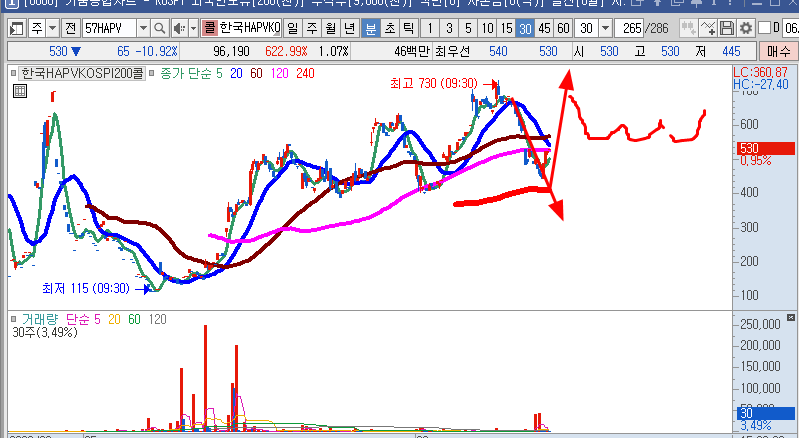Viewport: 799px width, 438px height.
Task: Click the 최고 730 (09:30) label
Action: 434,83
